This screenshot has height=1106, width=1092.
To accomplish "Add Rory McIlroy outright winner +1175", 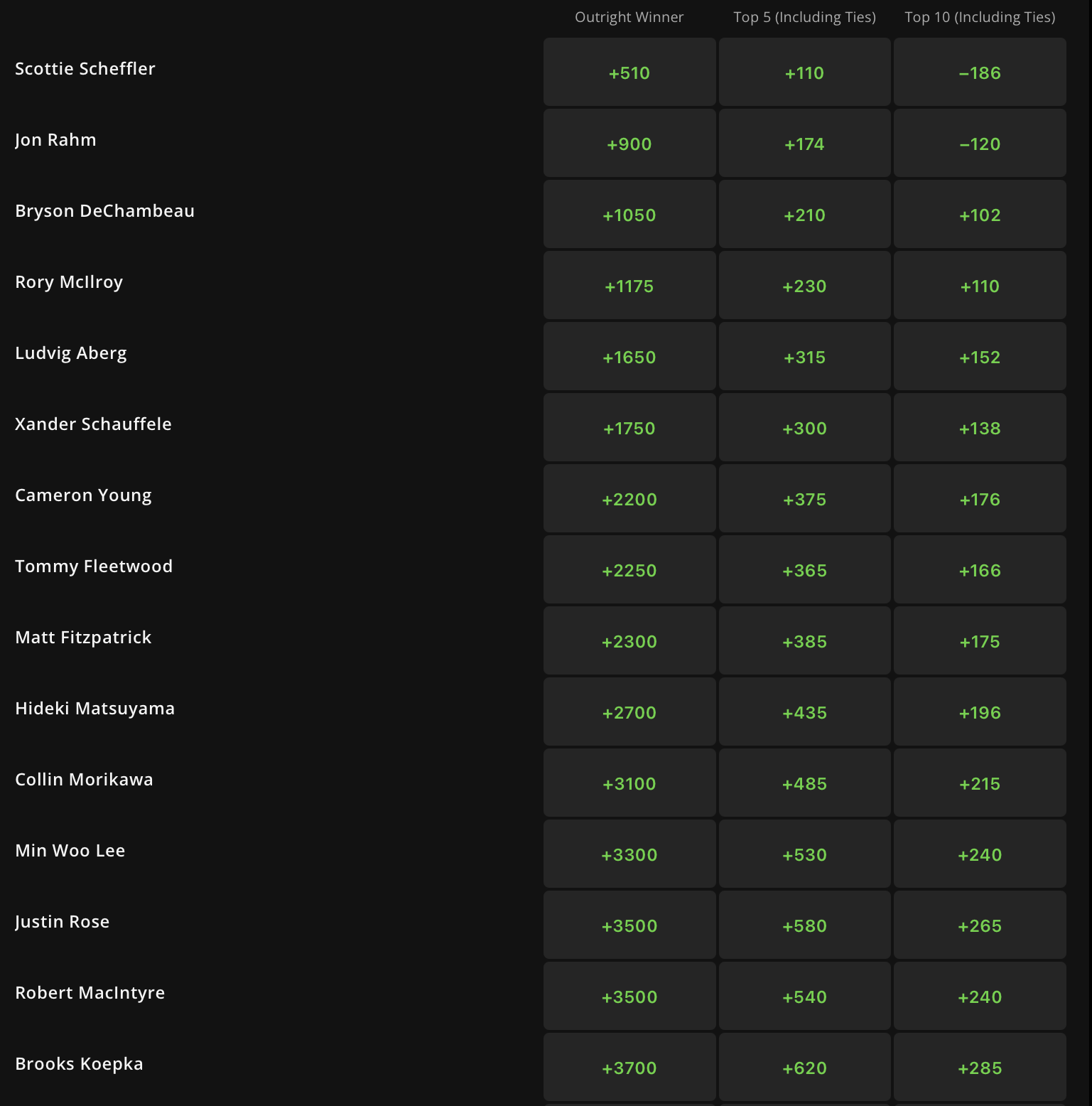I will click(629, 286).
